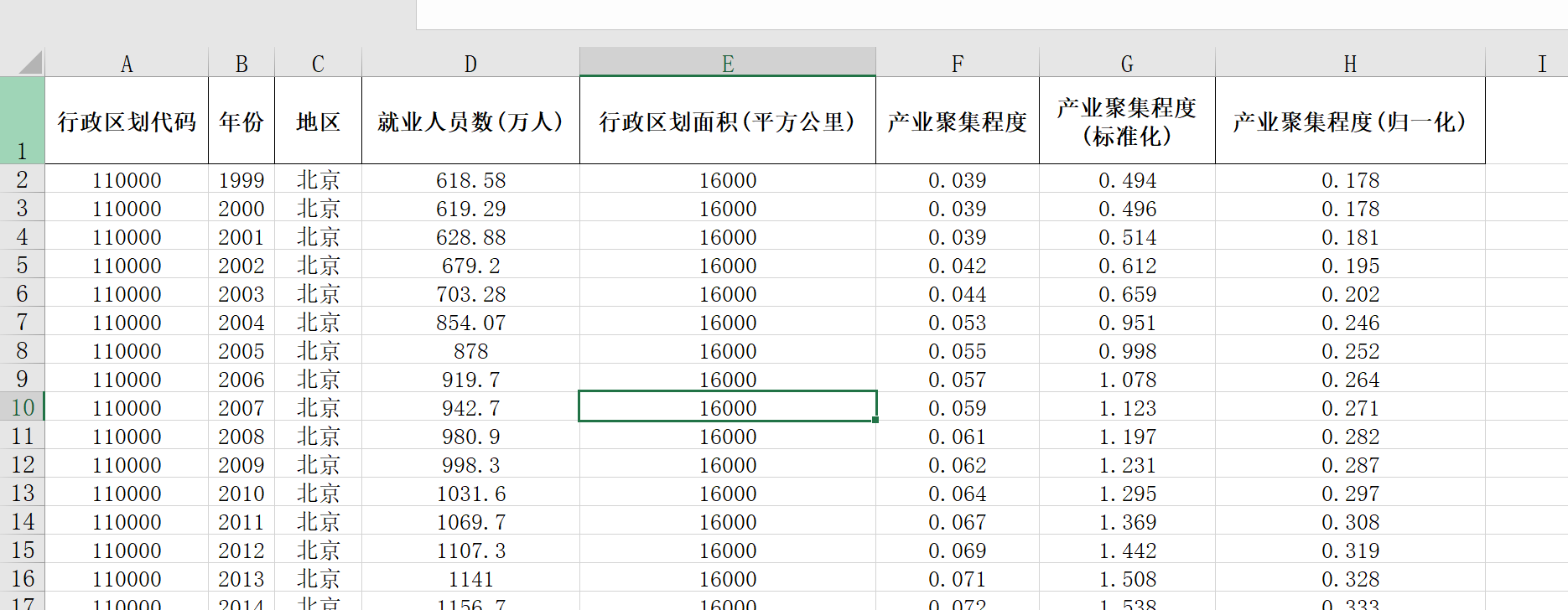
Task: Click employment cell 1141
Action: (x=470, y=578)
